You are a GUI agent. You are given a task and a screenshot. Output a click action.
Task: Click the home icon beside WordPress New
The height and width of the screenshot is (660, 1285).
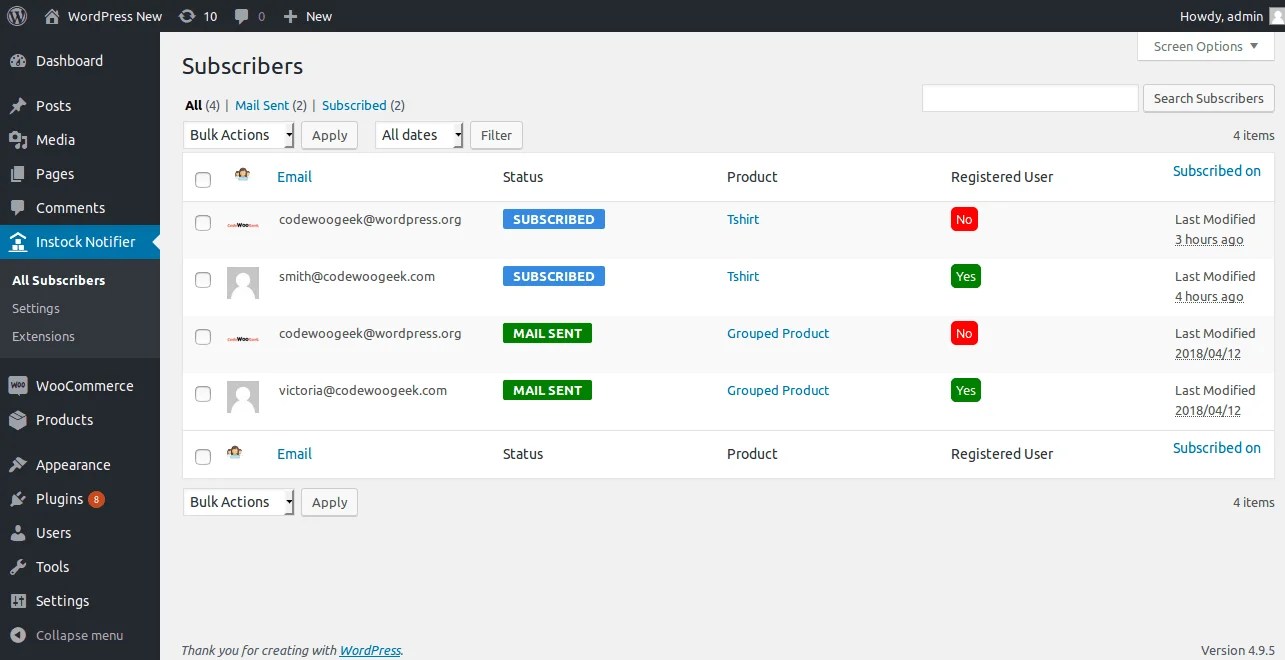pyautogui.click(x=52, y=16)
